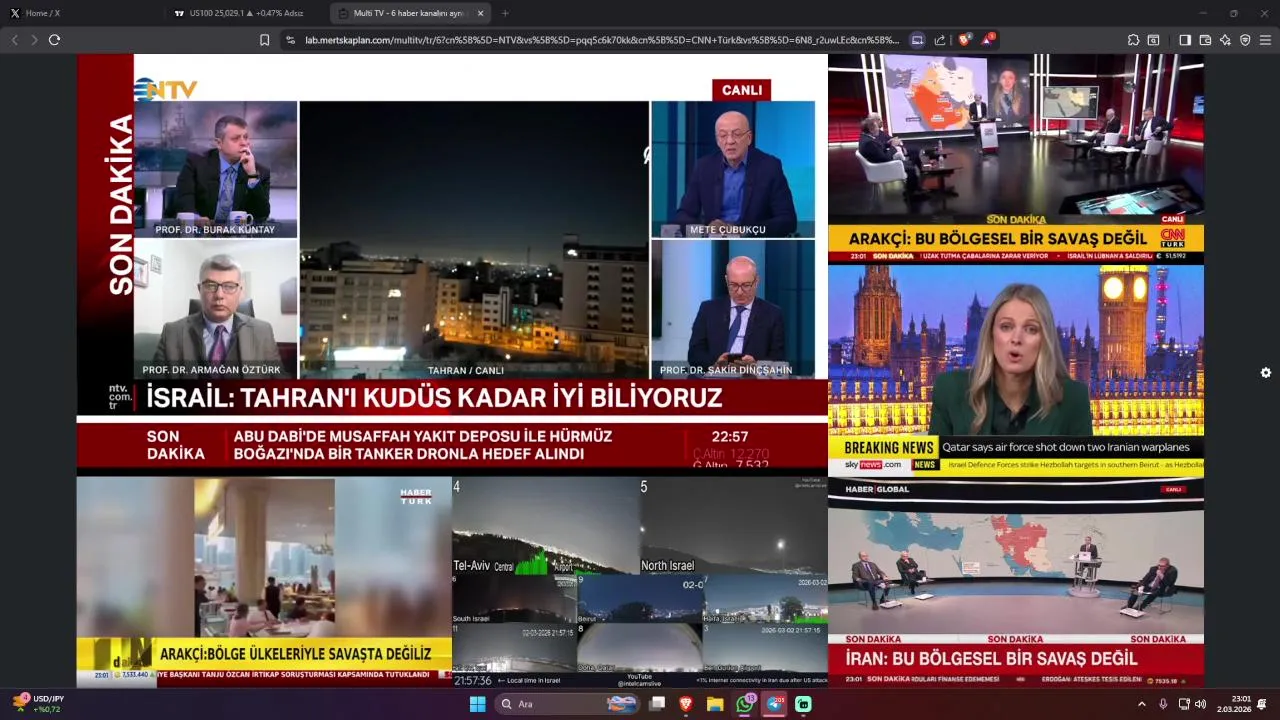Open Windows Start menu
This screenshot has height=720, width=1280.
click(477, 704)
